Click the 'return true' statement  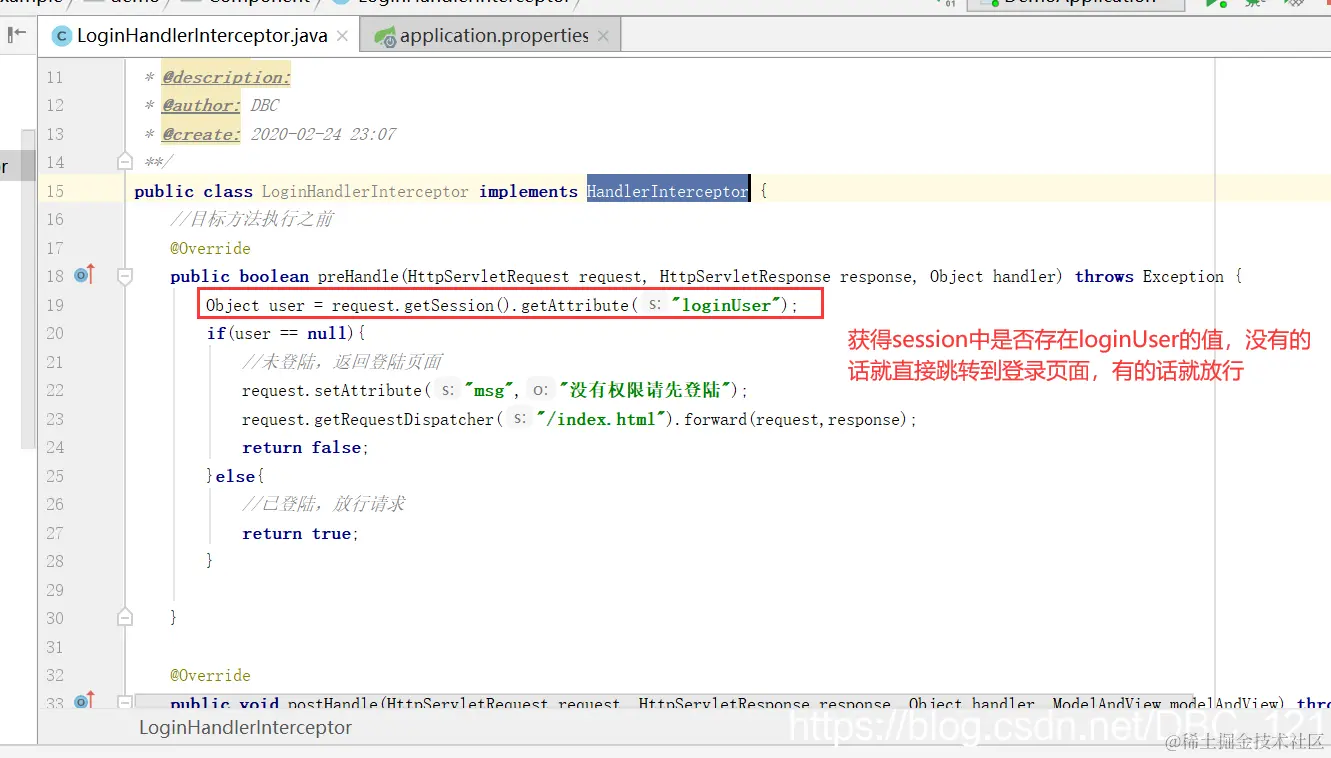(299, 533)
